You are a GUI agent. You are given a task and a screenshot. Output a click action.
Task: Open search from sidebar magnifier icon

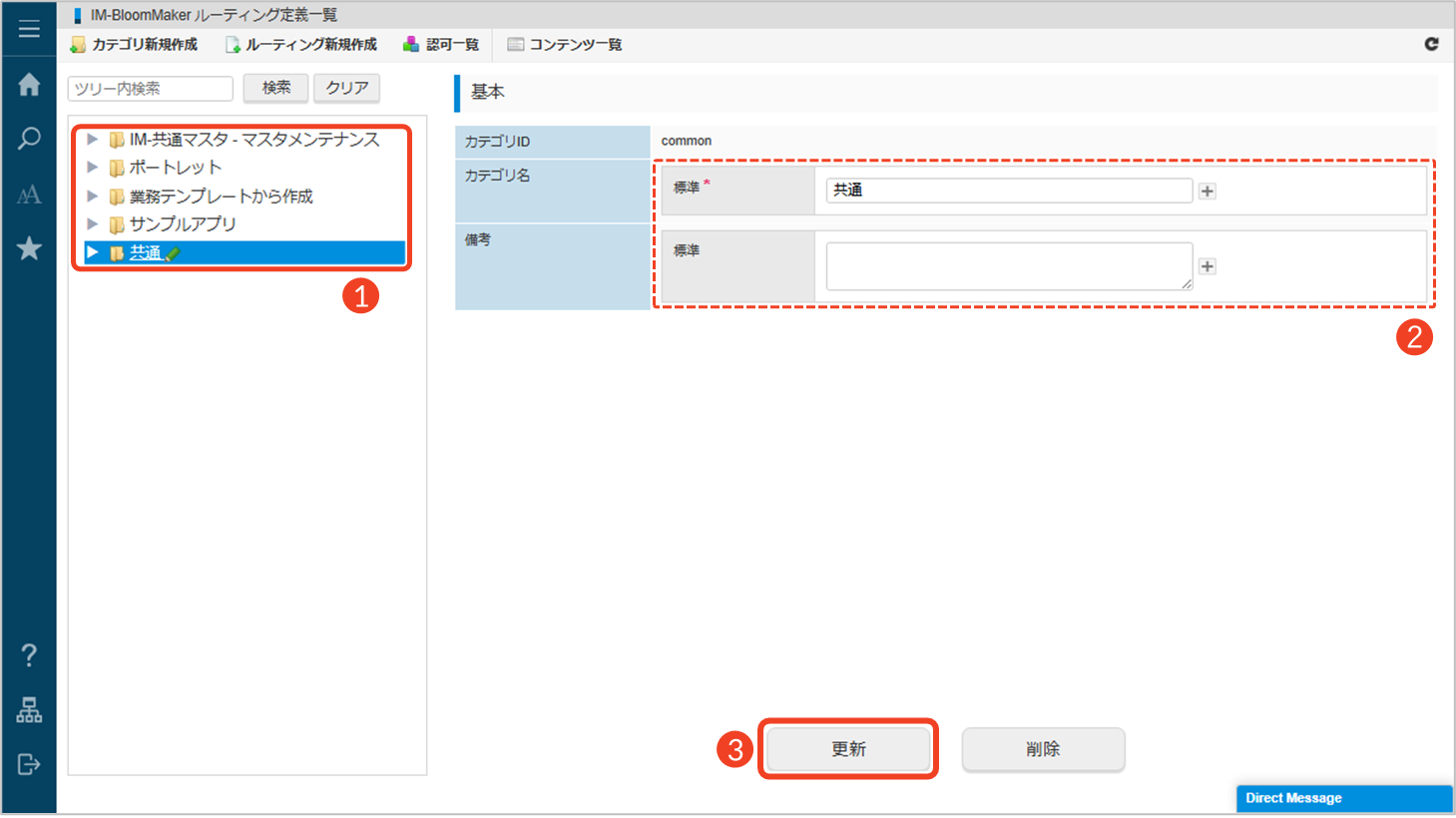click(29, 139)
